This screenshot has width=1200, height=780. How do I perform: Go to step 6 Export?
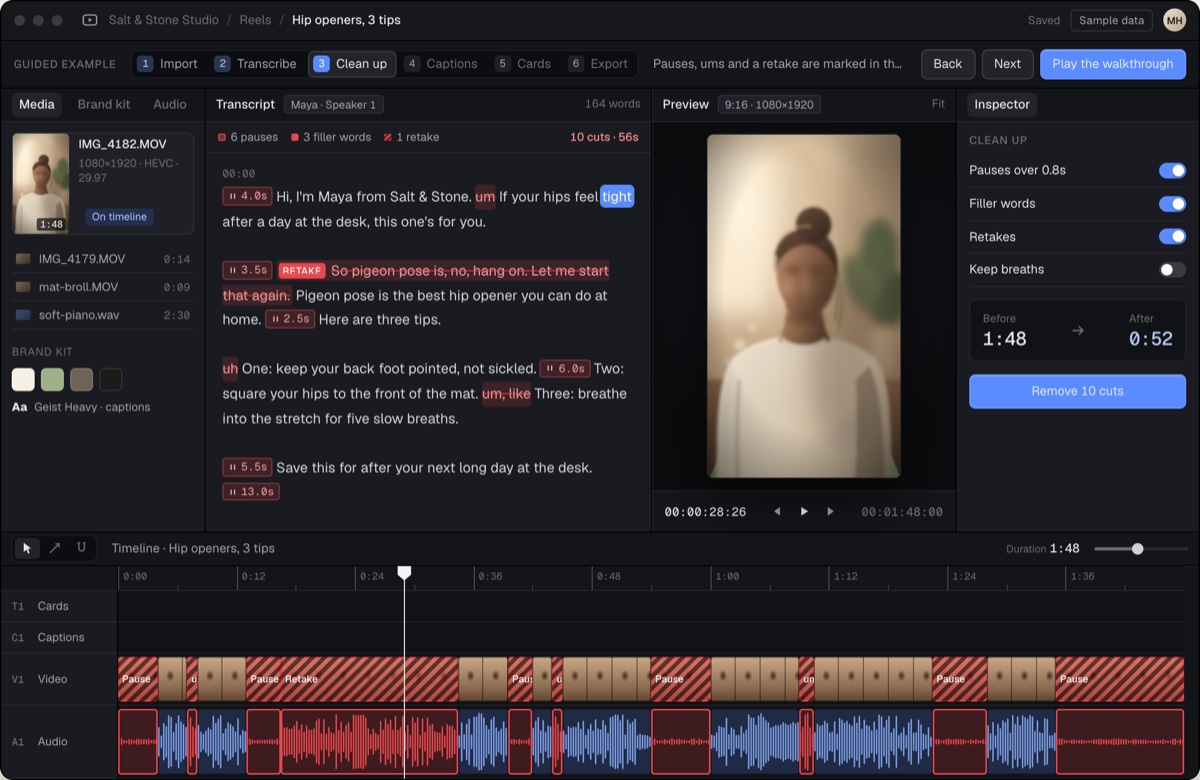[x=599, y=64]
